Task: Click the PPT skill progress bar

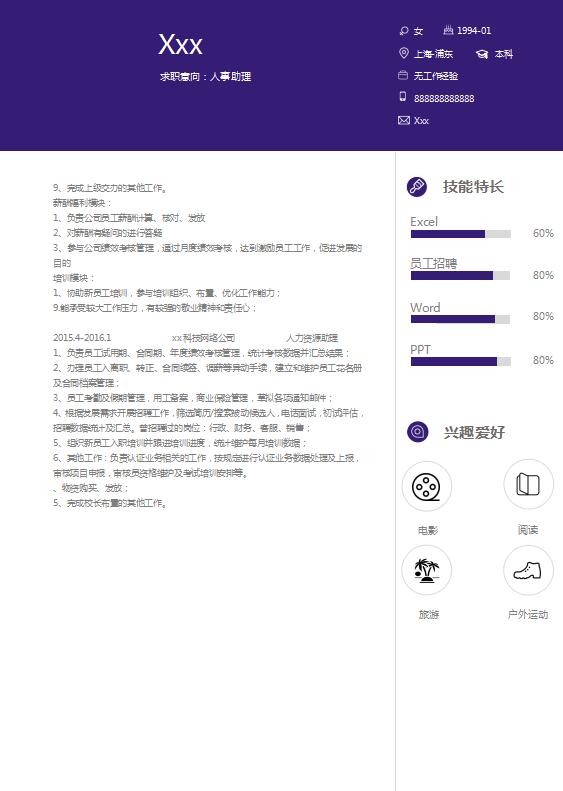Action: 461,361
